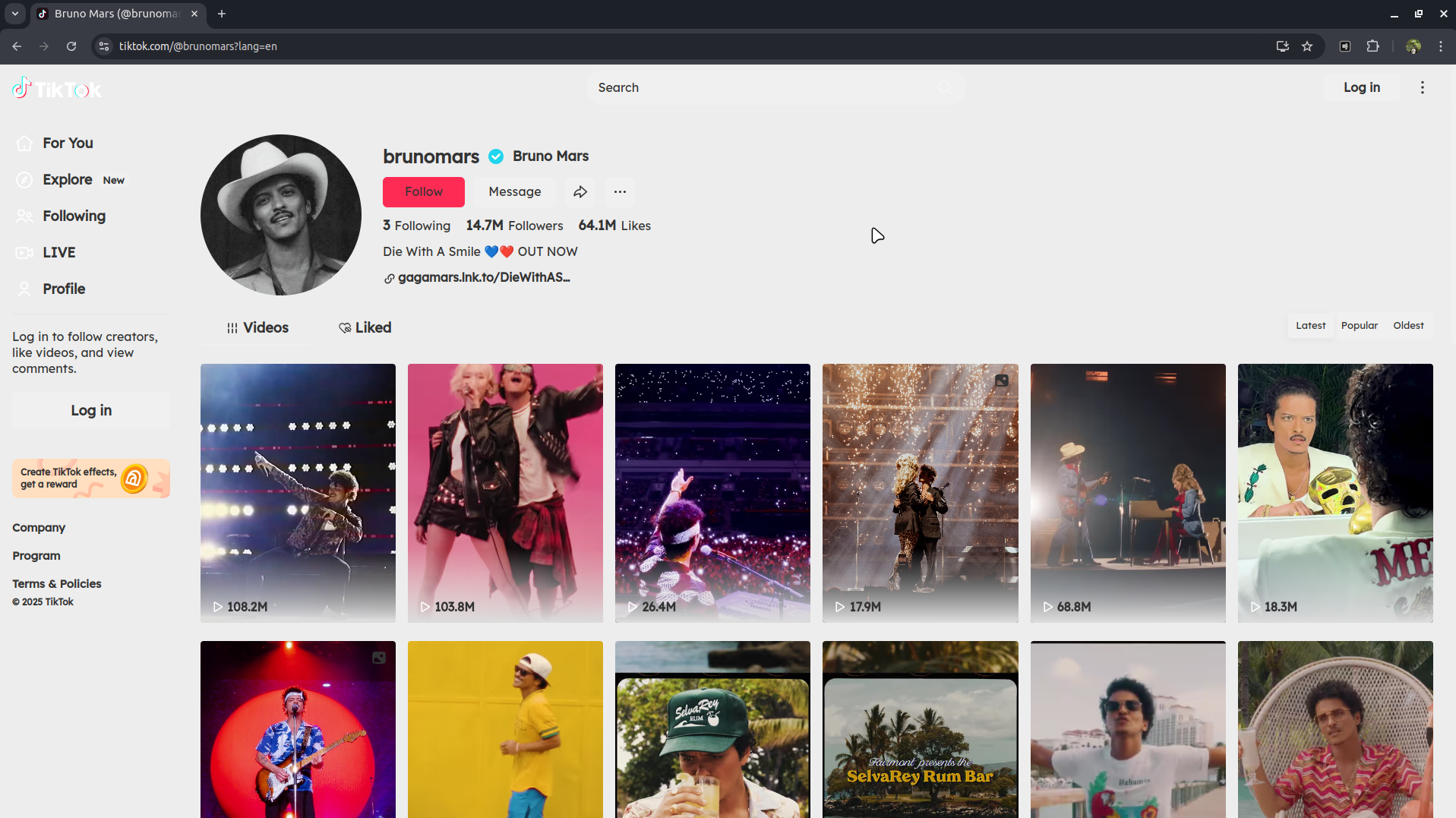Open Following from the sidebar icon
1456x818 pixels.
24,216
